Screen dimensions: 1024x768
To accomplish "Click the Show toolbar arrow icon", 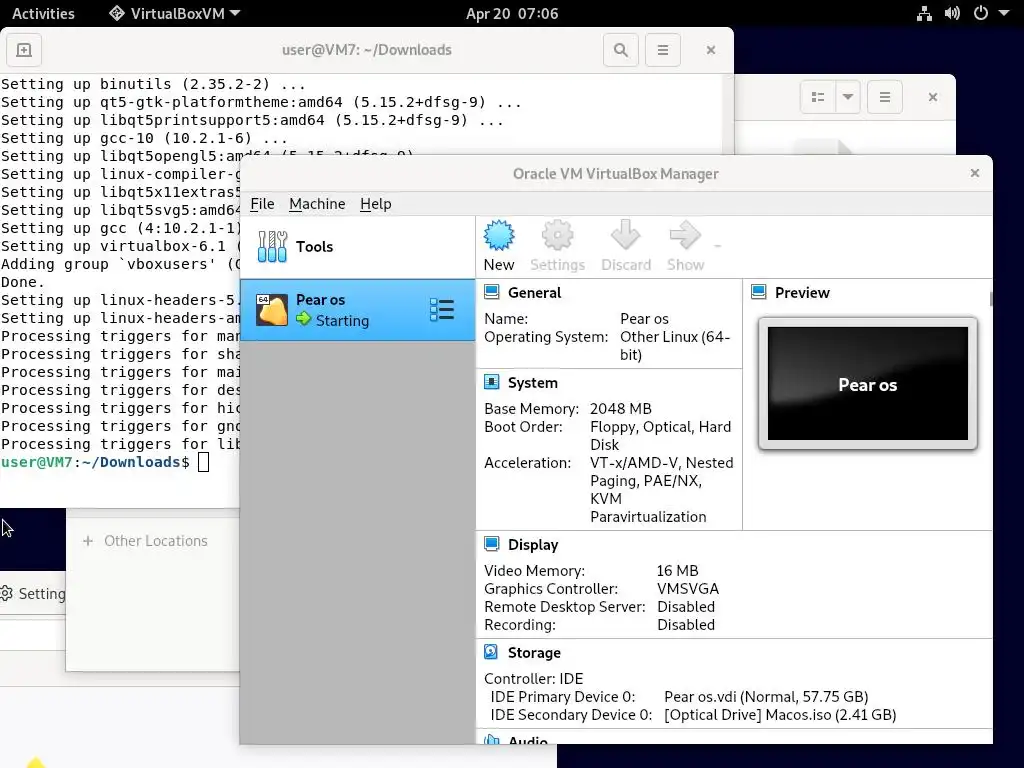I will (x=685, y=235).
